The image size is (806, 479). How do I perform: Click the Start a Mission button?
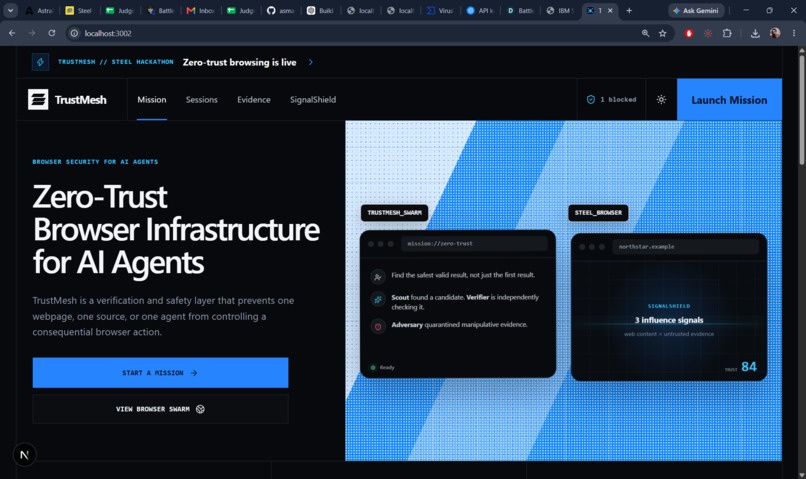pyautogui.click(x=160, y=373)
